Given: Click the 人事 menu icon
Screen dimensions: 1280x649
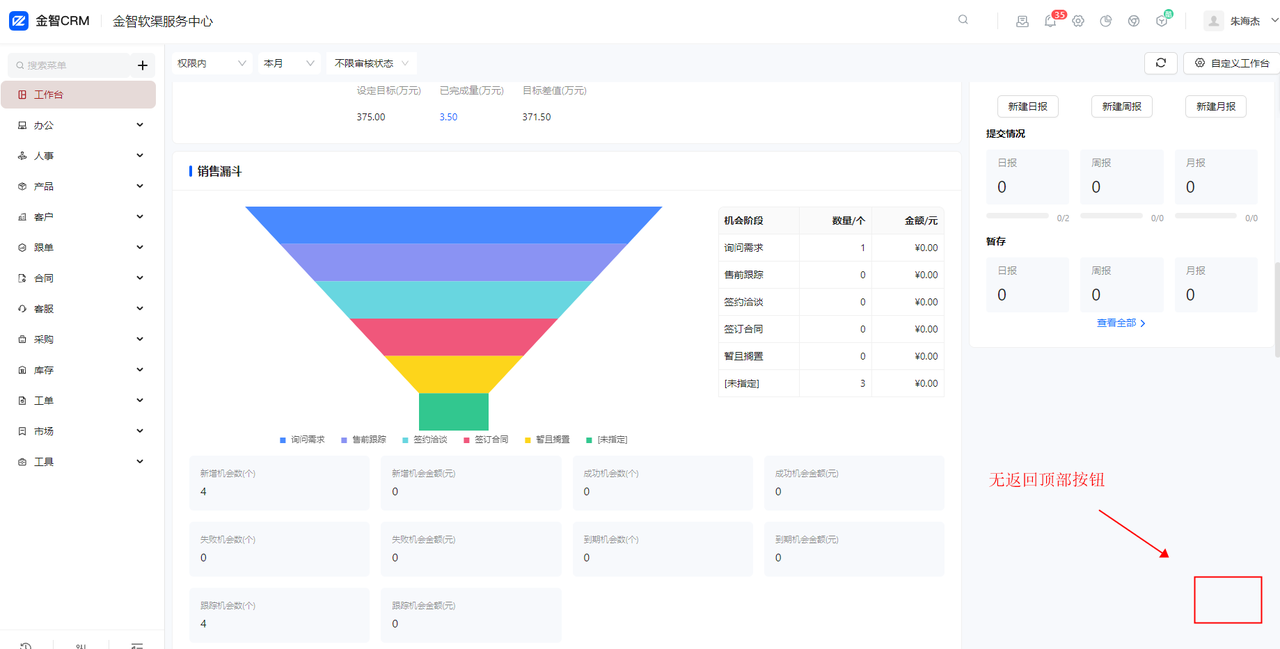Looking at the screenshot, I should (x=22, y=156).
